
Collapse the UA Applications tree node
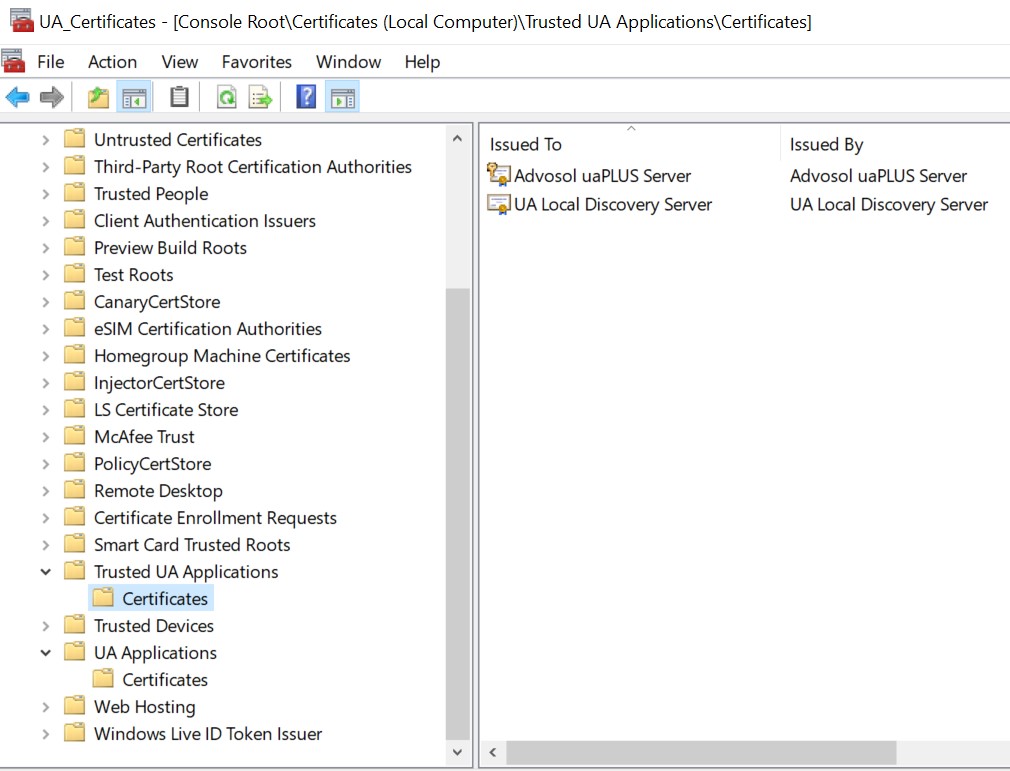point(46,653)
